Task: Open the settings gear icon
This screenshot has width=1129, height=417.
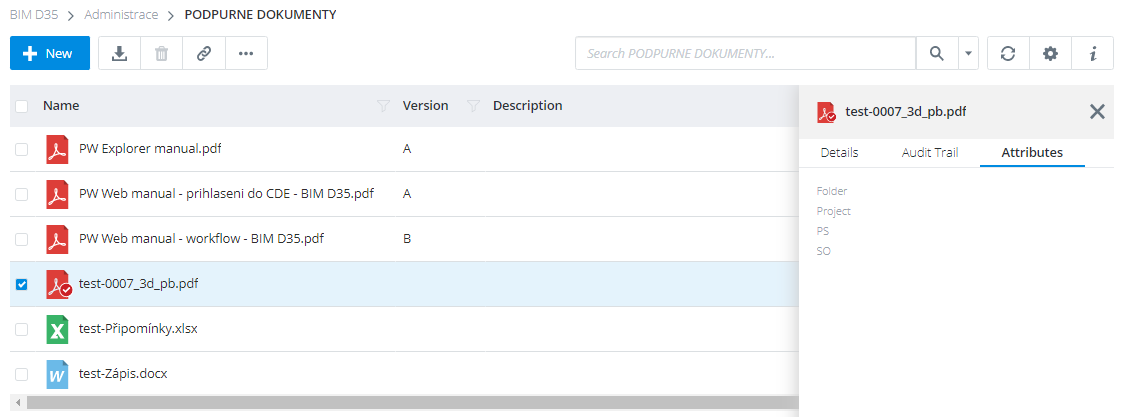Action: 1050,54
